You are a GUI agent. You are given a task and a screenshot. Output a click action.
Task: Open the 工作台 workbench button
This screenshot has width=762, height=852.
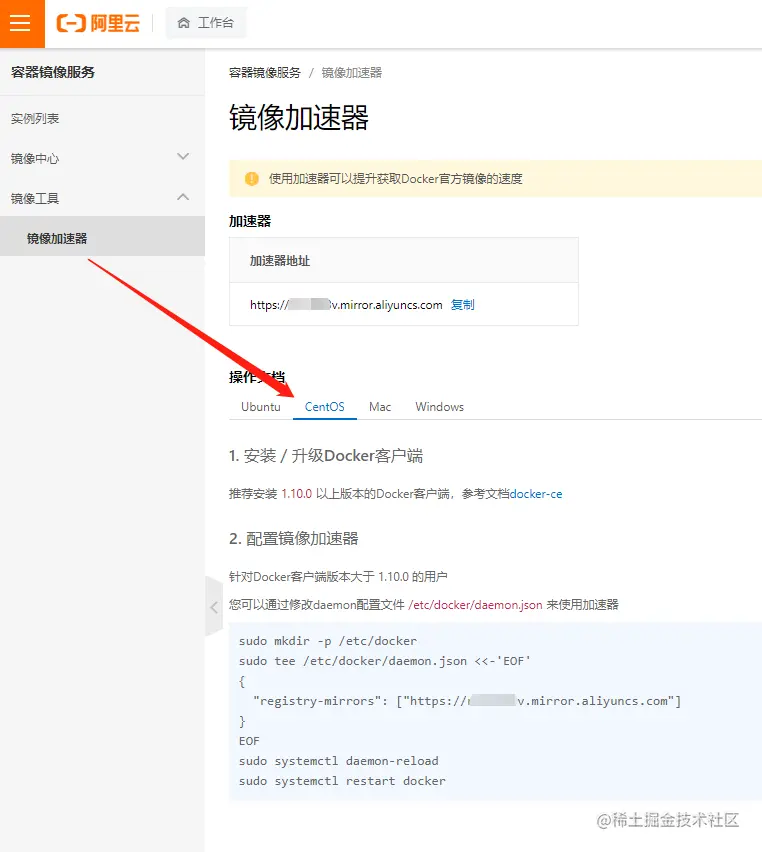[206, 23]
